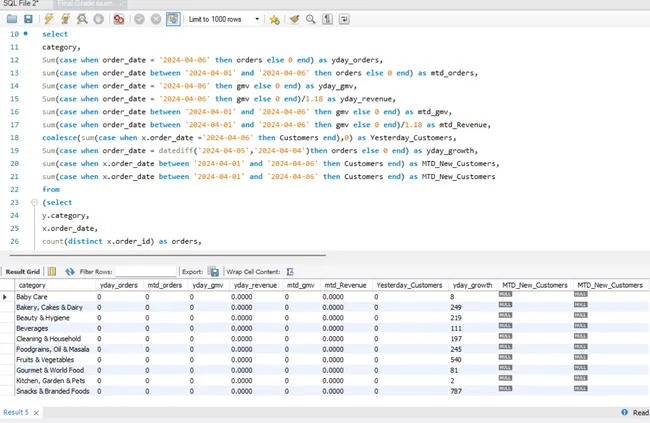Stop the running query
This screenshot has width=650, height=423.
click(99, 19)
